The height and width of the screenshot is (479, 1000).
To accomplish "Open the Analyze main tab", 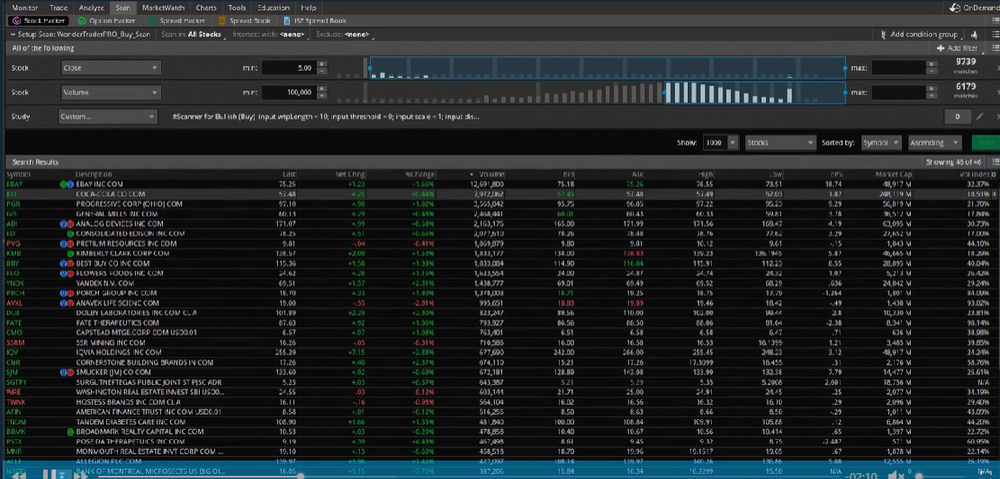I will coord(91,8).
